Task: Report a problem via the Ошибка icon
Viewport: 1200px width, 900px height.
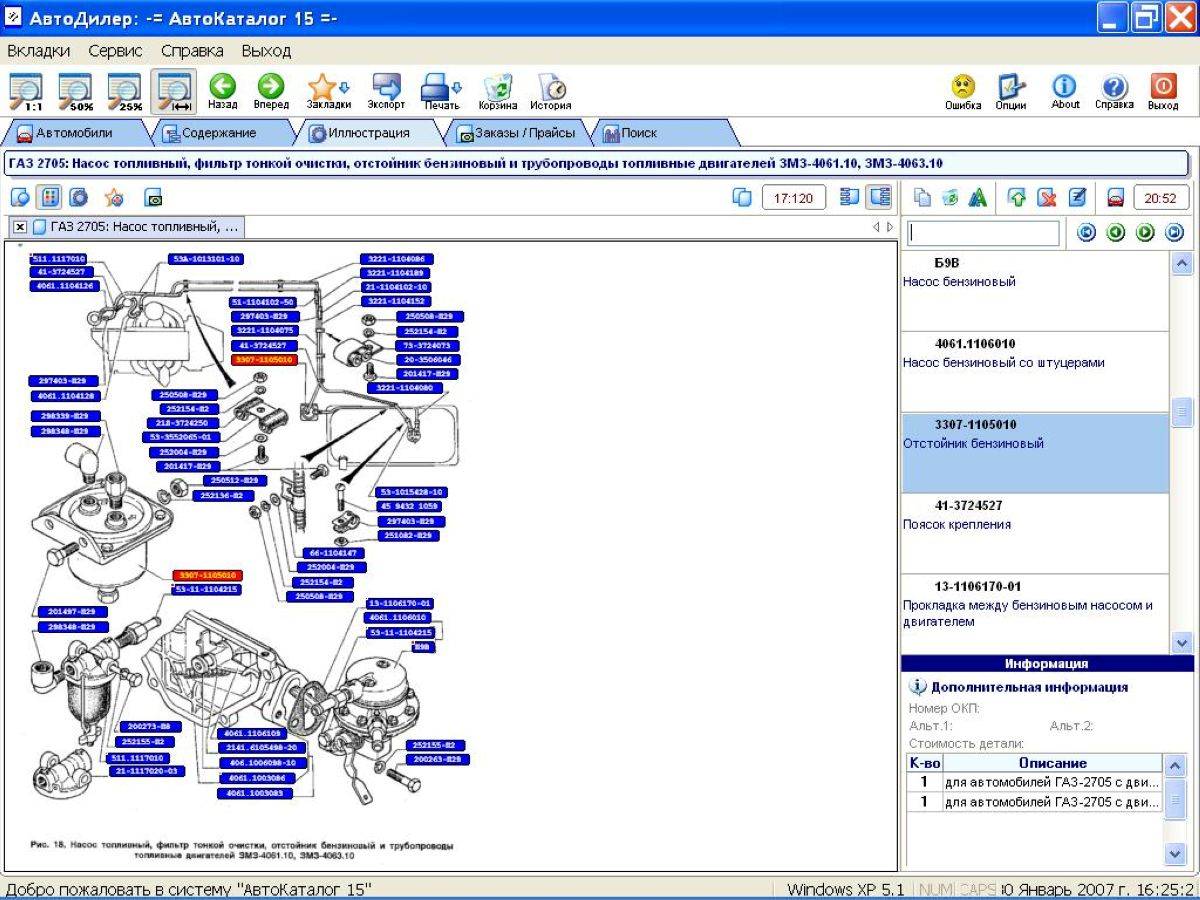Action: (x=963, y=90)
